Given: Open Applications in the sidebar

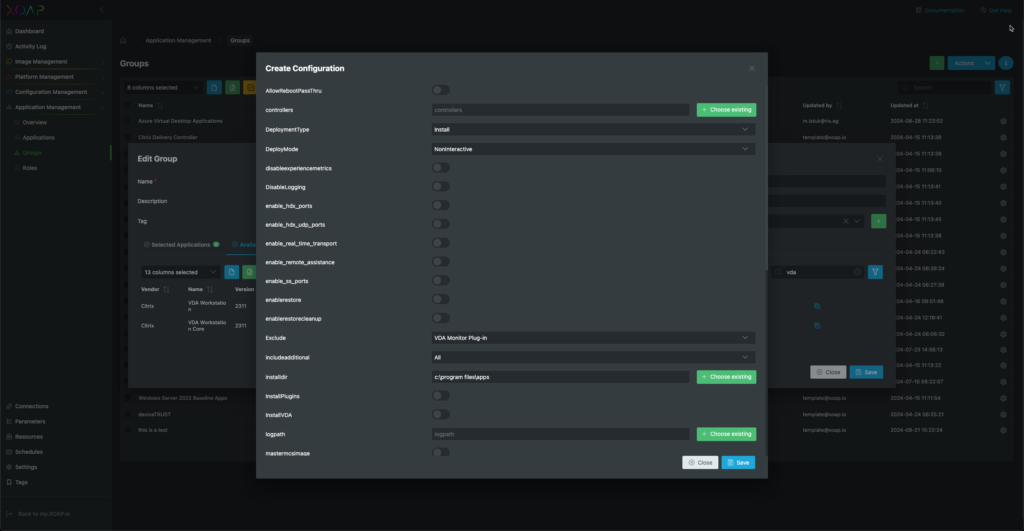Looking at the screenshot, I should coord(39,138).
